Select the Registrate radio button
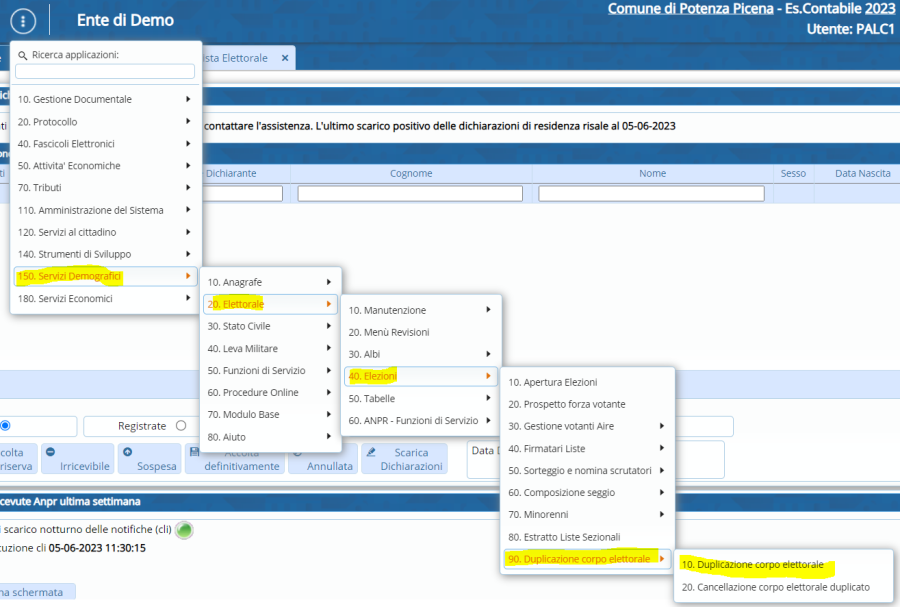Viewport: 900px width, 607px height. 181,426
